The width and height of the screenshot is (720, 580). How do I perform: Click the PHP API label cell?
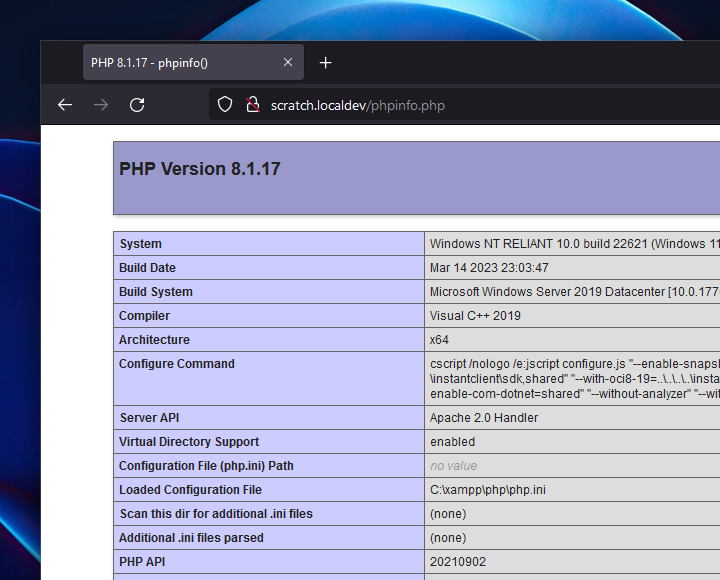pos(269,562)
